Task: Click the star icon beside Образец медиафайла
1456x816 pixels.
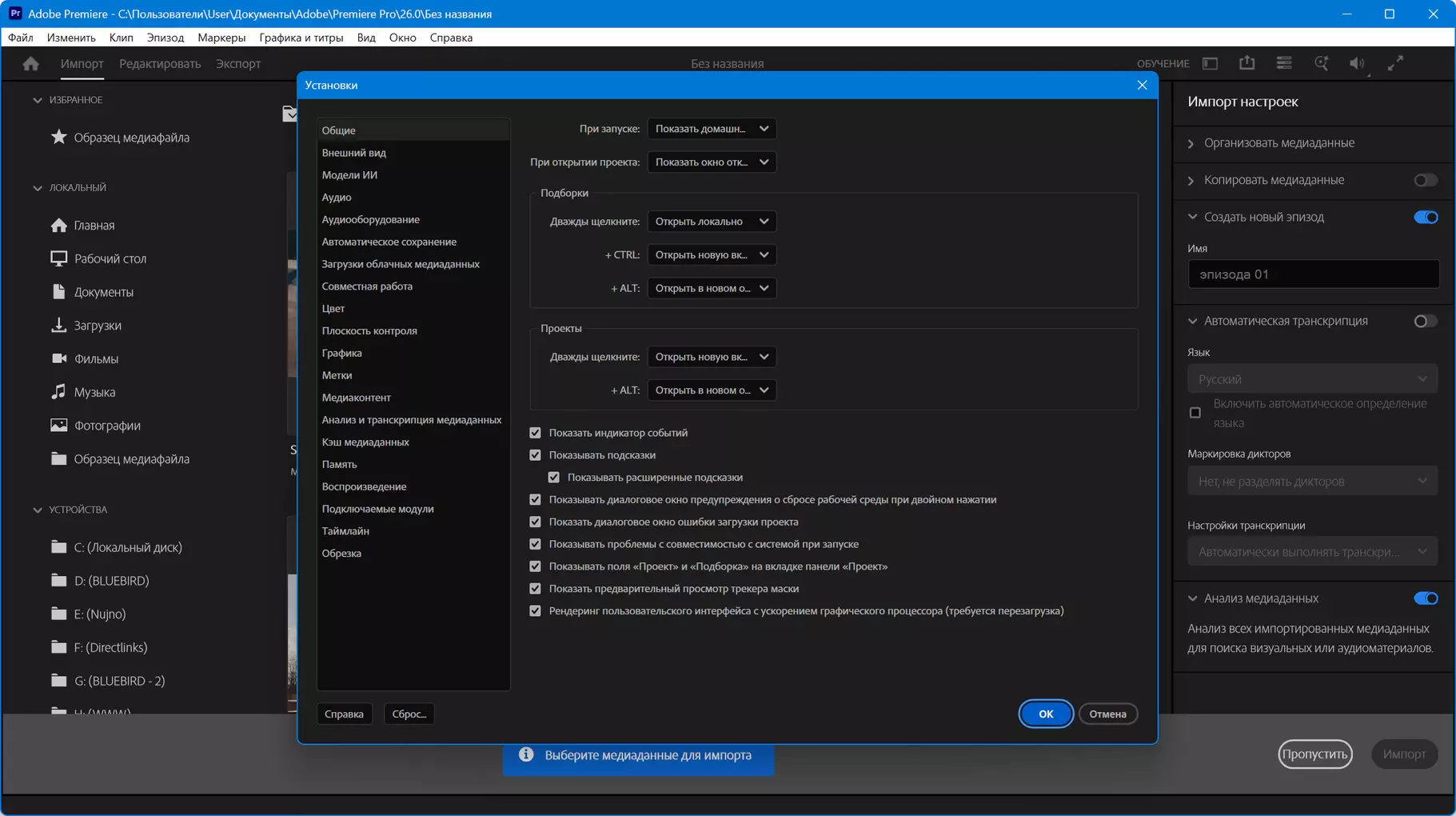Action: coord(58,137)
